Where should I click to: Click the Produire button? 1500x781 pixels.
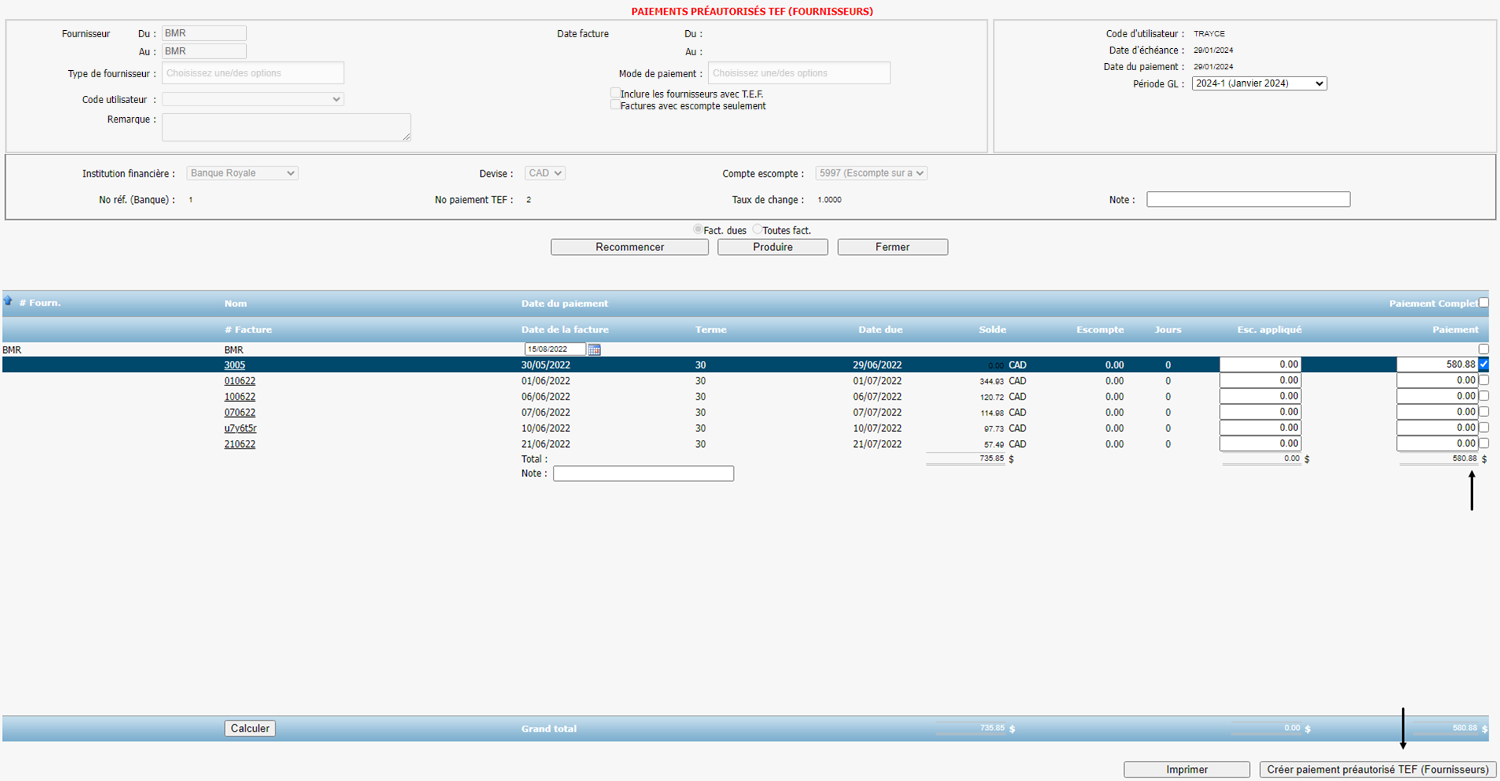pyautogui.click(x=772, y=247)
